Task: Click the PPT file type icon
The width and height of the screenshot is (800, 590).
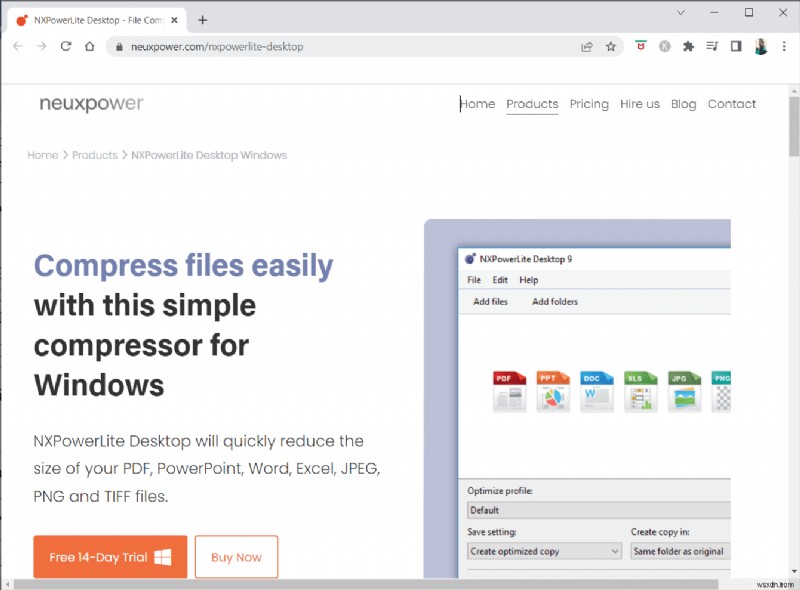Action: coord(553,391)
